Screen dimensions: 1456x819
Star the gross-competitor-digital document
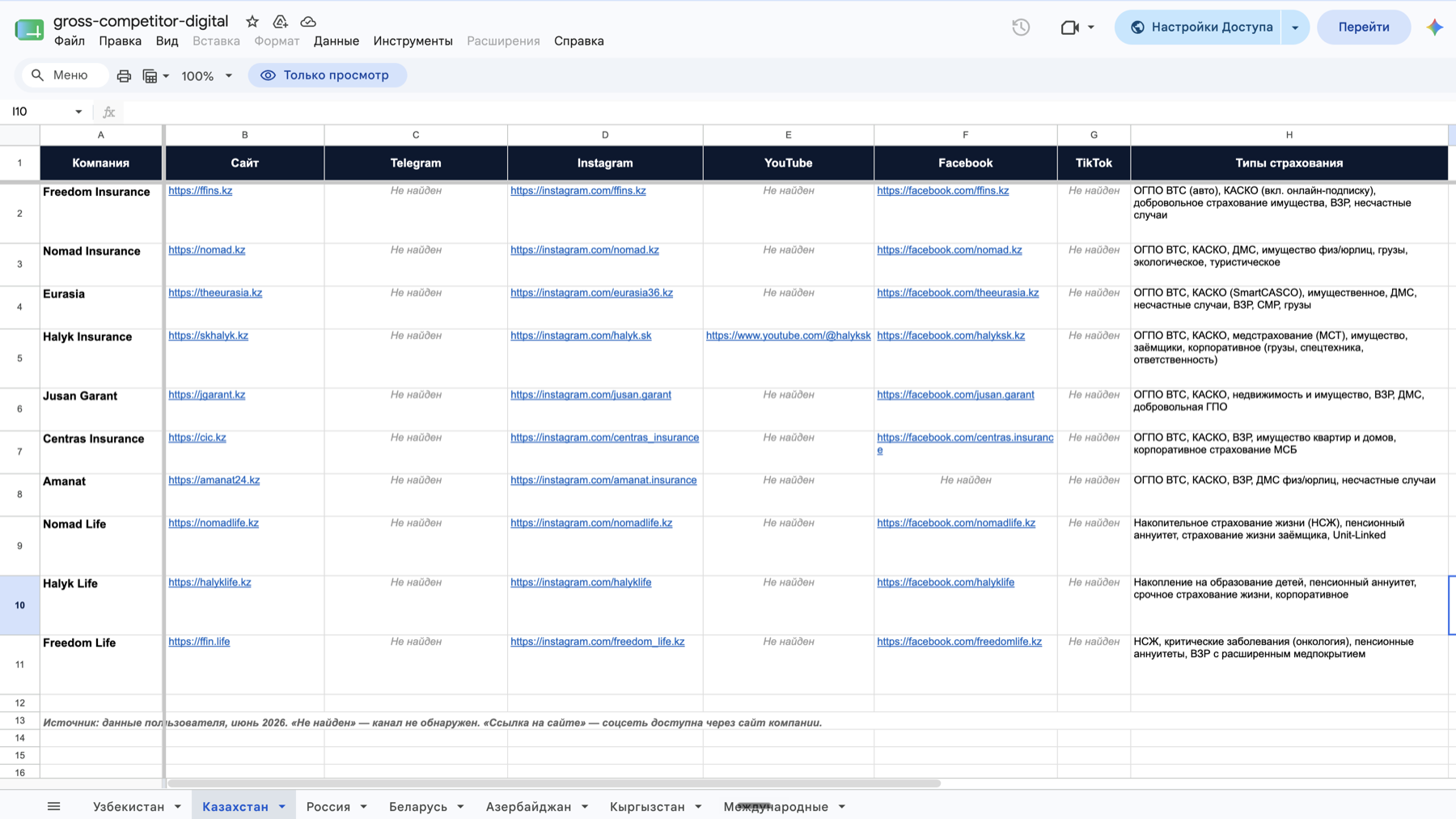click(x=252, y=22)
